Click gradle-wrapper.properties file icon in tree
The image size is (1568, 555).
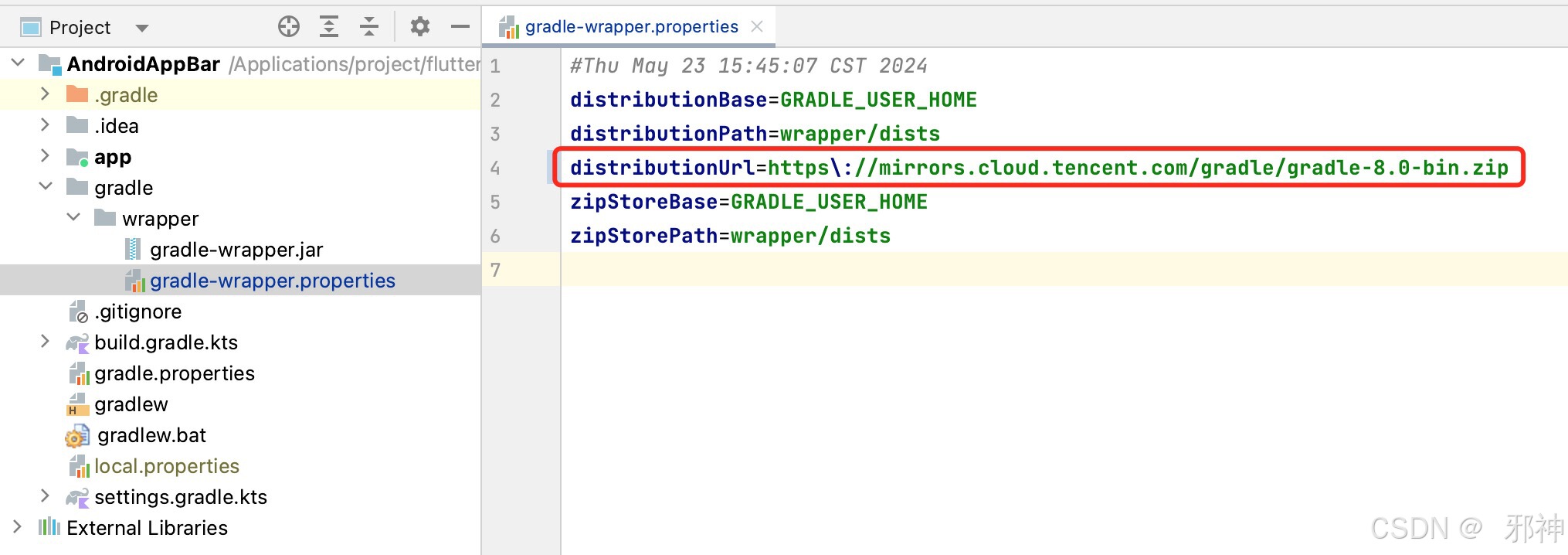click(x=135, y=281)
